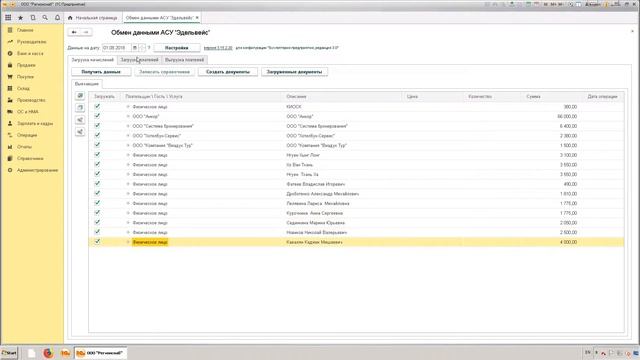Uncheck the highlighted Кахалян row checkbox

[97, 242]
